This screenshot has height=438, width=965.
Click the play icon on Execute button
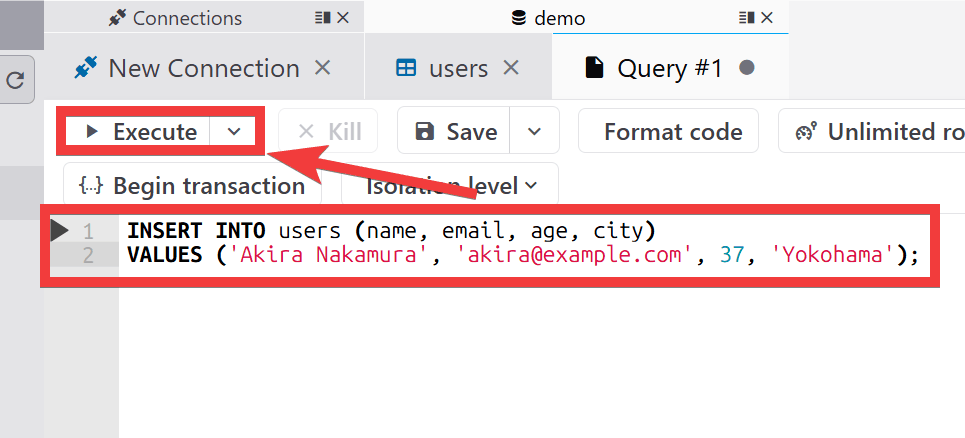92,131
